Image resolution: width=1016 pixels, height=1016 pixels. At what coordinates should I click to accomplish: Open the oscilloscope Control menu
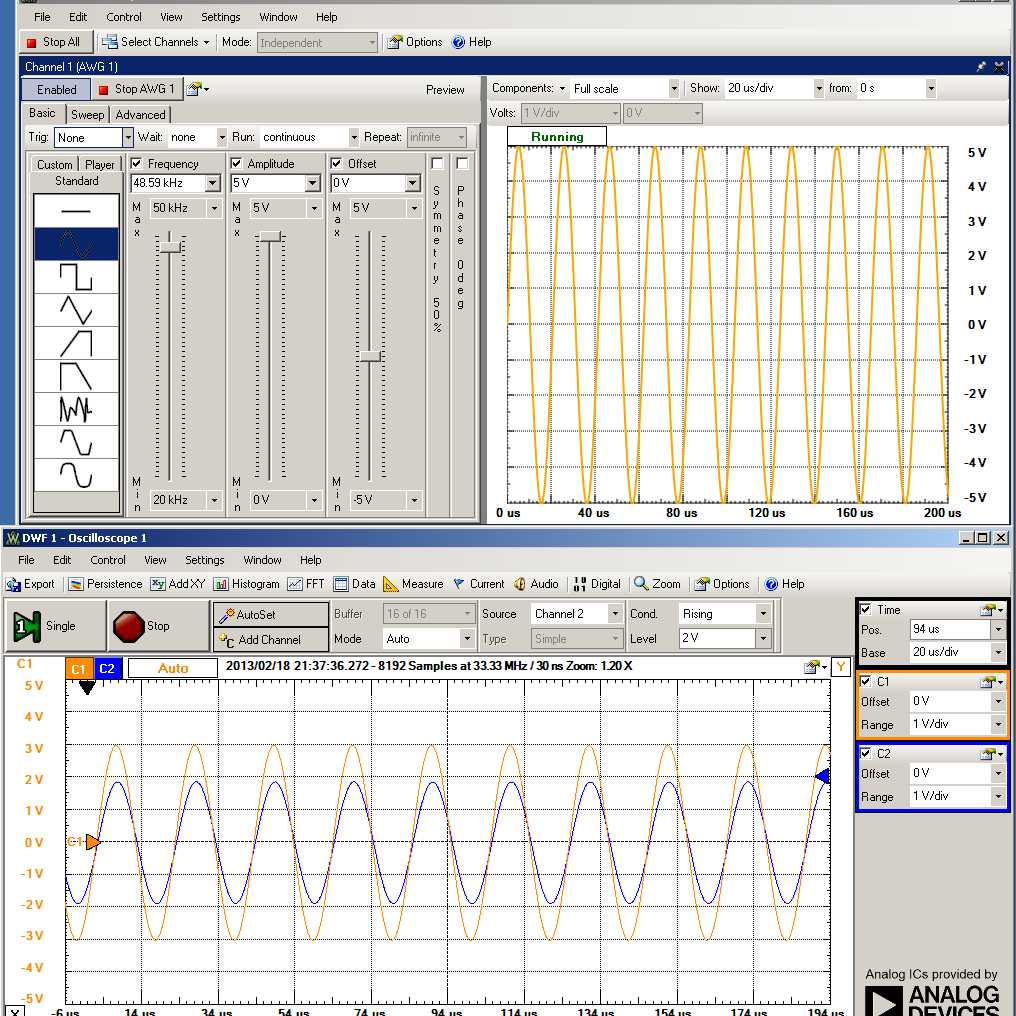point(108,560)
